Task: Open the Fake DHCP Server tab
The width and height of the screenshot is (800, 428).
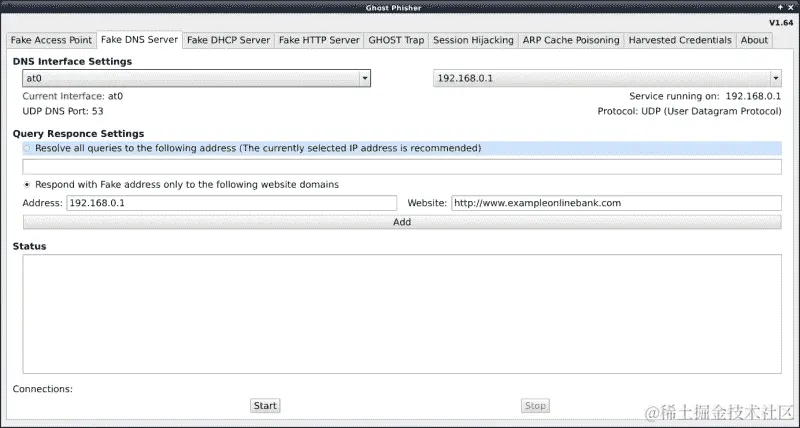Action: pos(228,40)
